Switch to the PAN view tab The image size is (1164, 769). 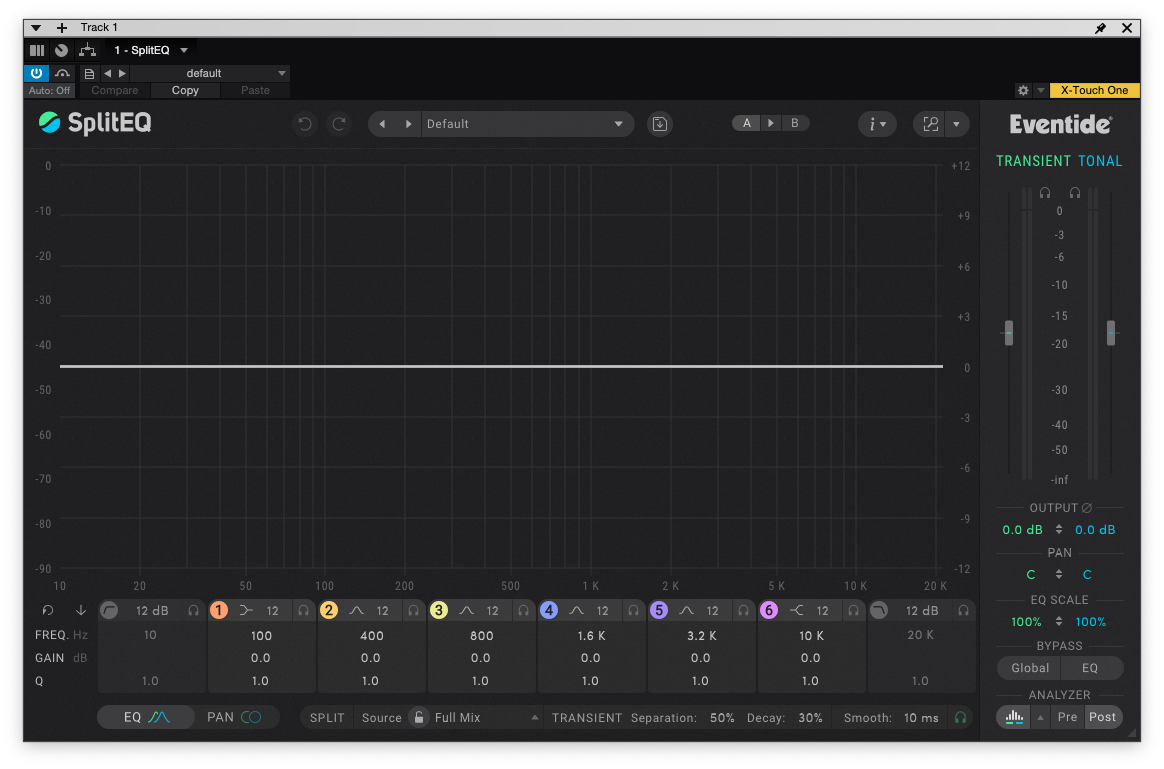pyautogui.click(x=234, y=717)
